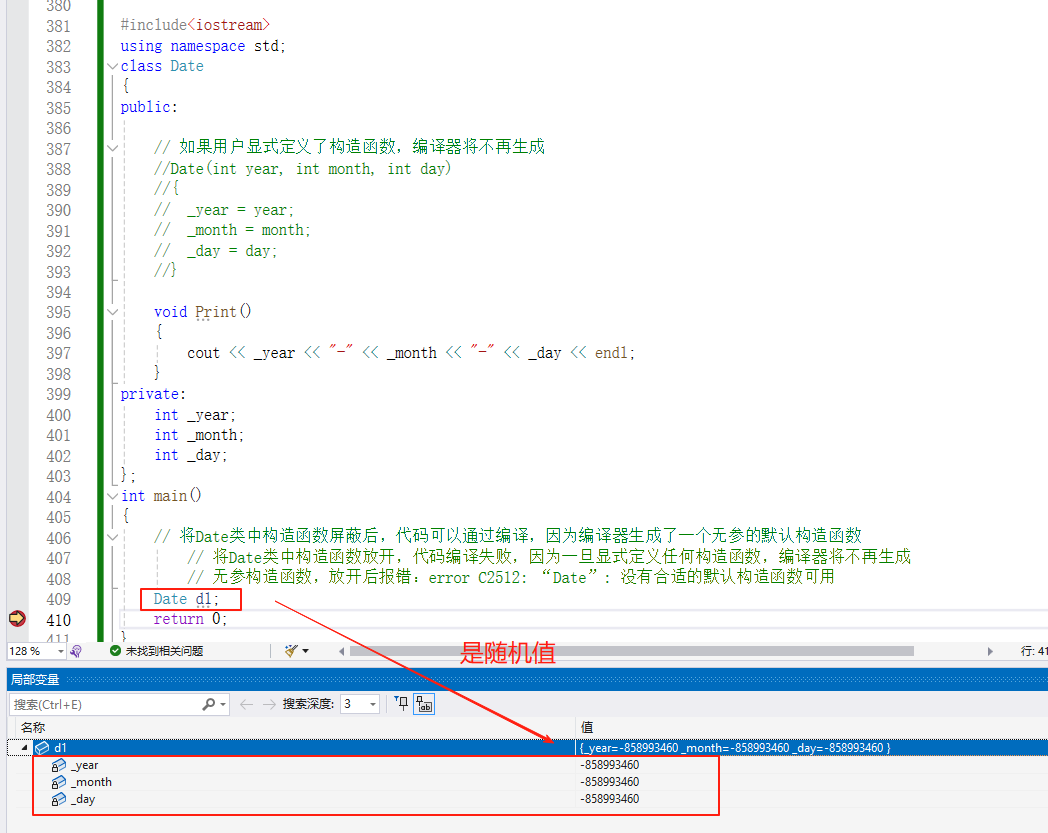
Task: Click the editor horizontal scrollbar thumb
Action: (632, 651)
